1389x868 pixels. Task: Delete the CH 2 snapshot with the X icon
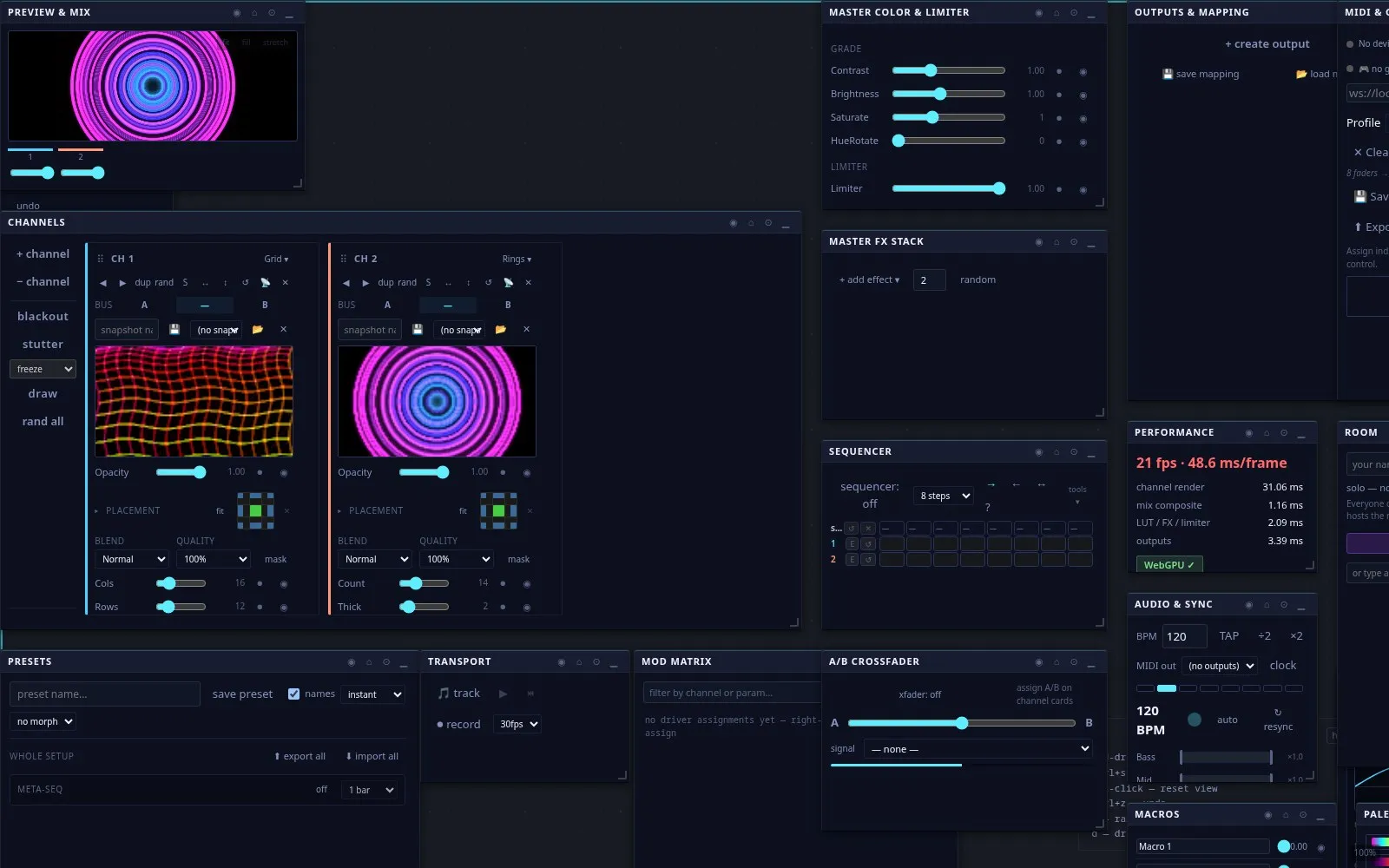pos(527,330)
